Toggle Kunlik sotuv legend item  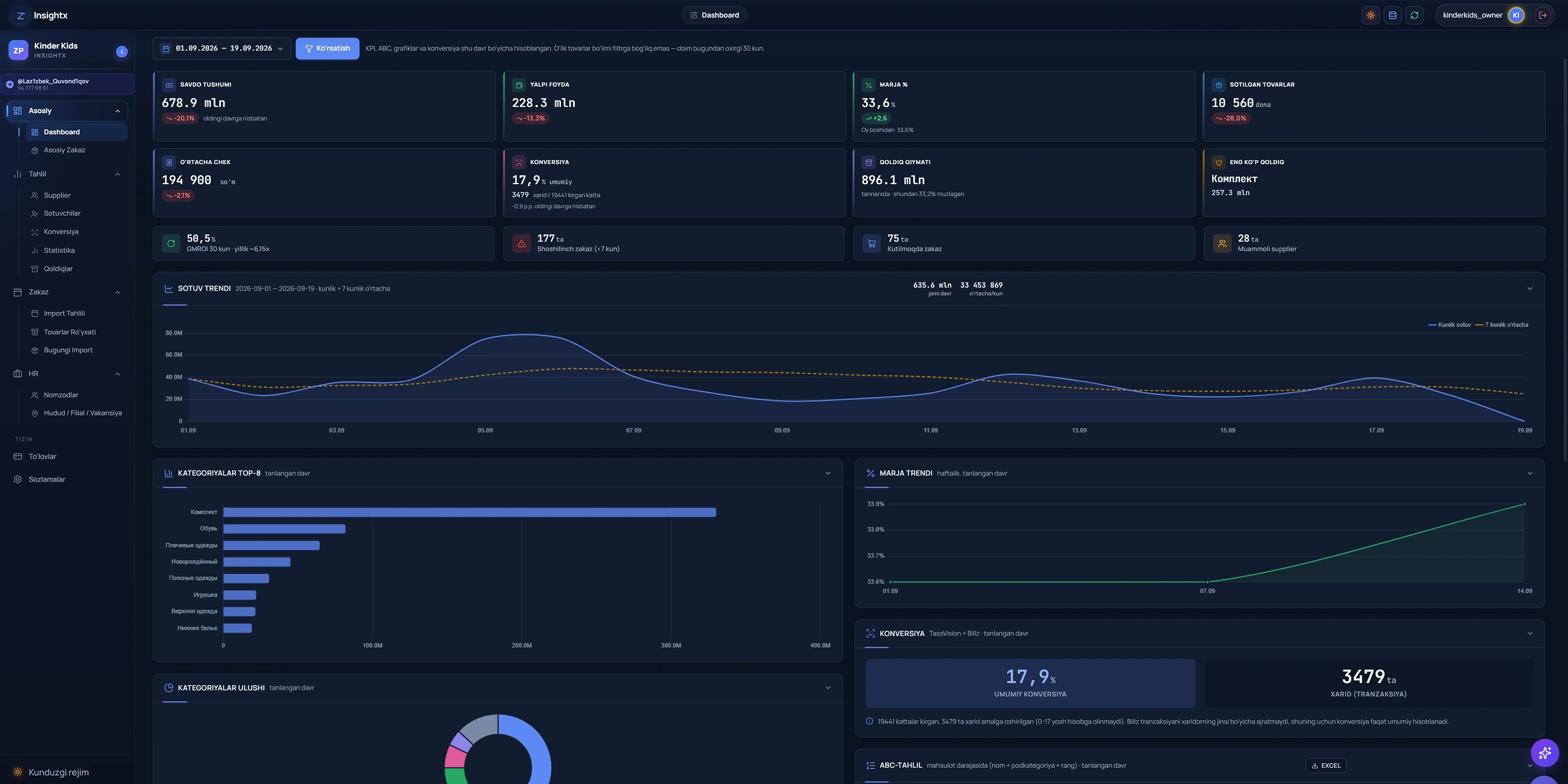1449,325
